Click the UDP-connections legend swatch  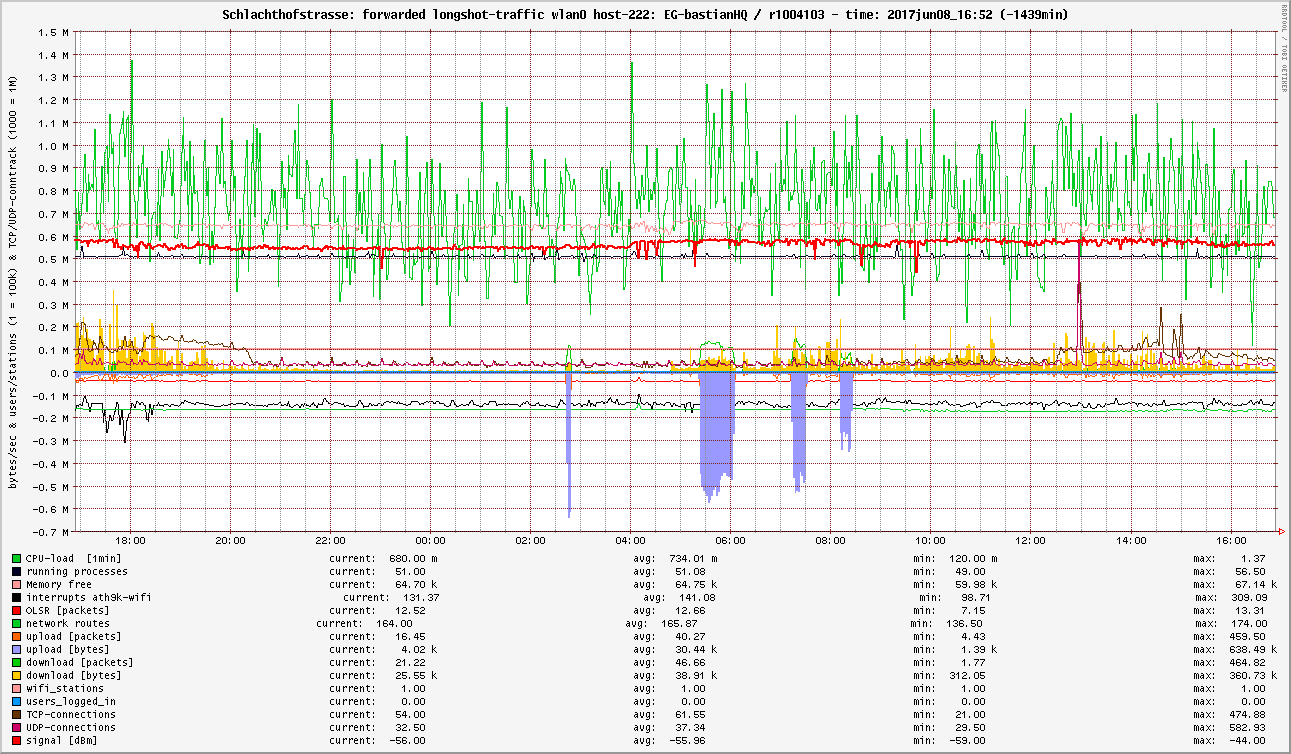[x=16, y=727]
